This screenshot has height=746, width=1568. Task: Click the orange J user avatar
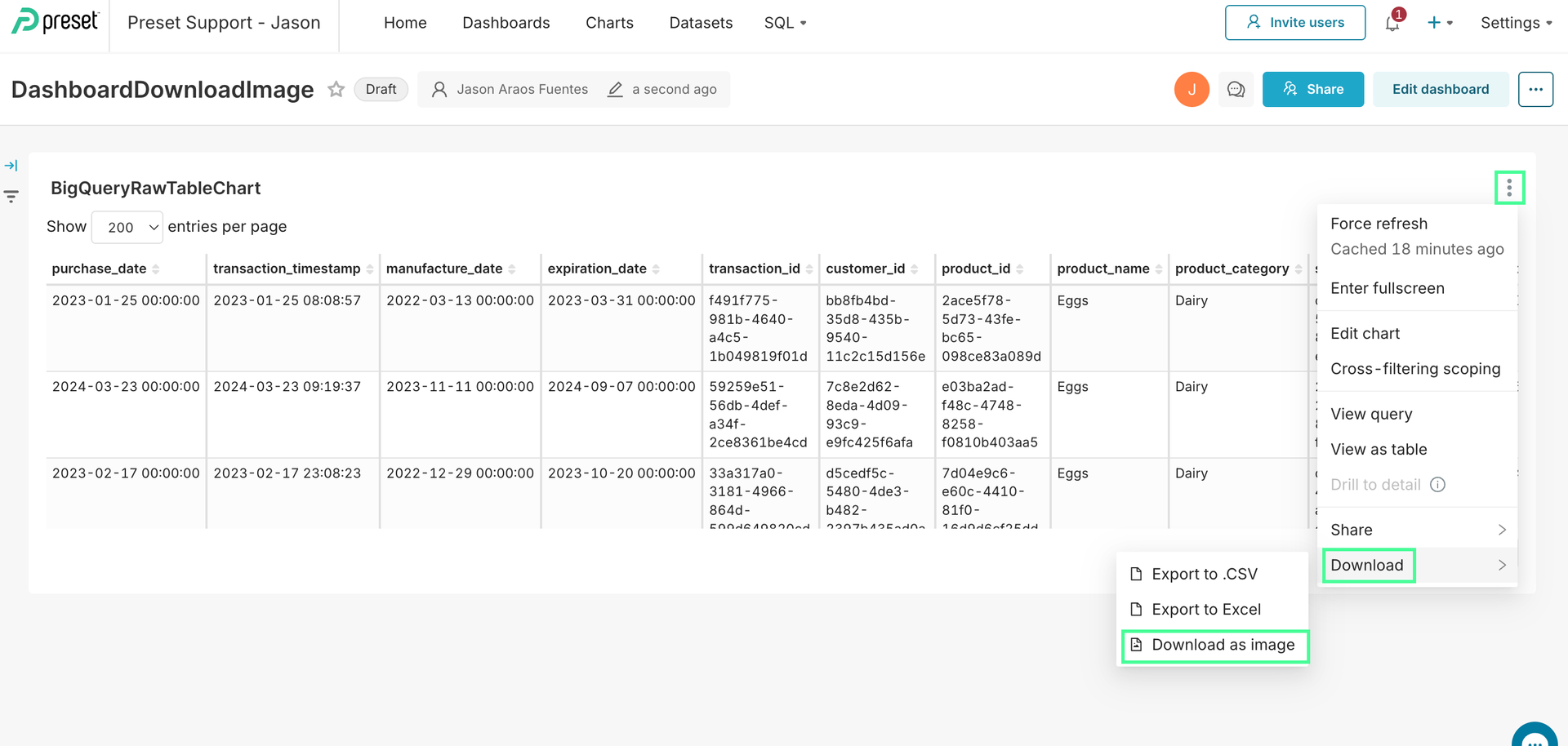click(1192, 89)
